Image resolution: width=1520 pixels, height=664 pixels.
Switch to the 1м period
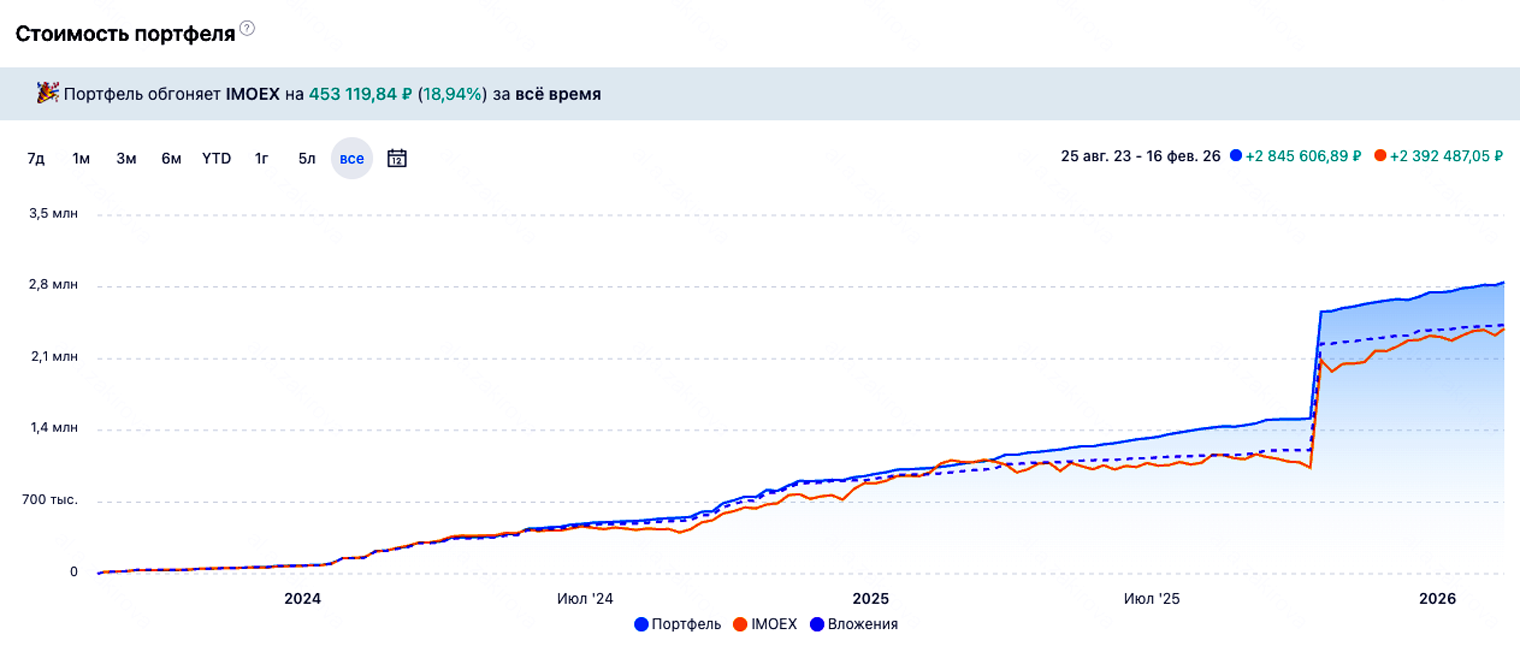[81, 158]
